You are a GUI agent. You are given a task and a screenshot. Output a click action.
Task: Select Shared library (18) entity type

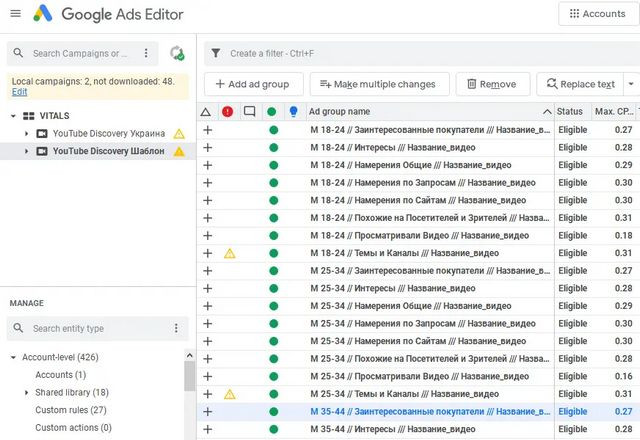(72, 392)
